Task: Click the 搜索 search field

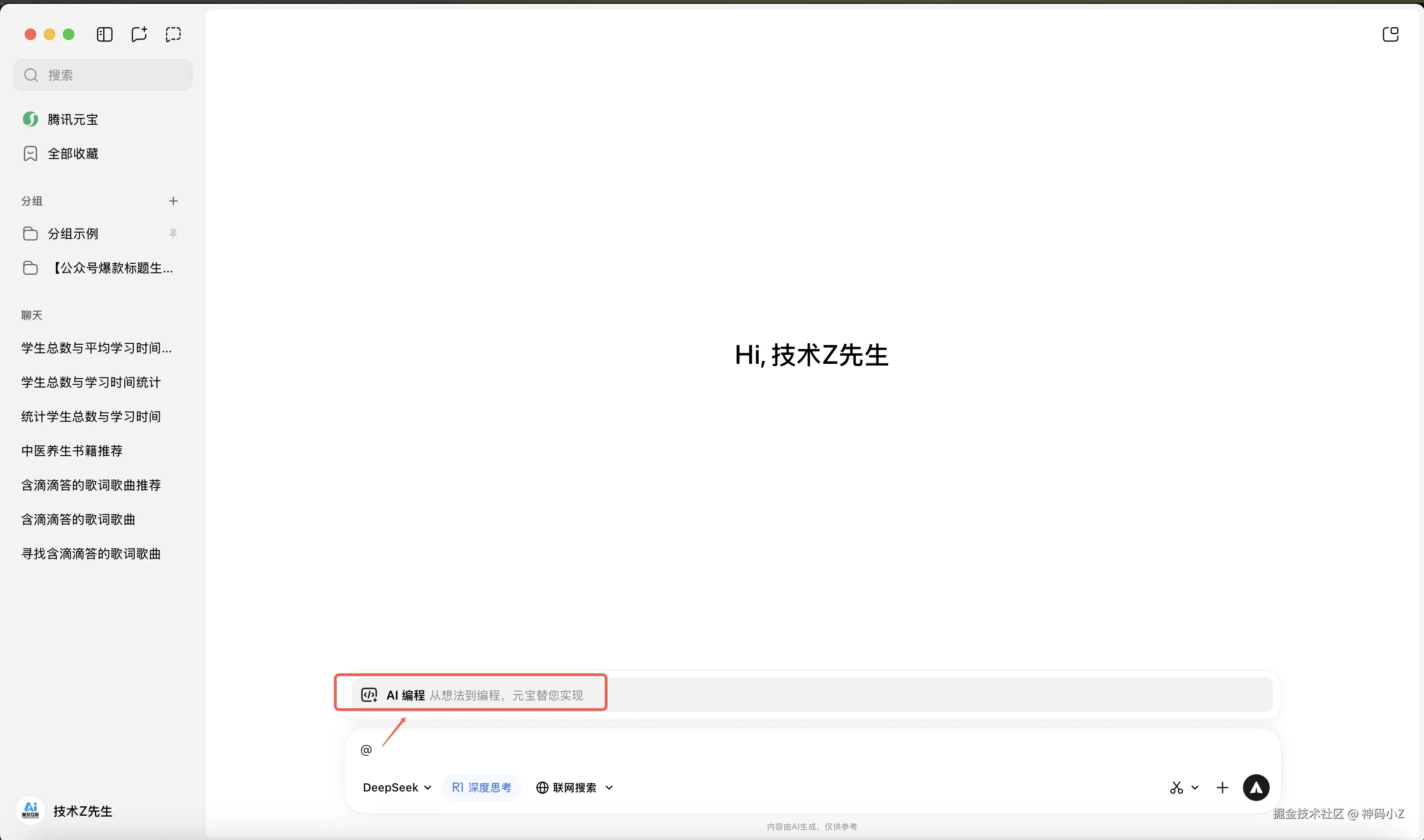Action: (103, 75)
